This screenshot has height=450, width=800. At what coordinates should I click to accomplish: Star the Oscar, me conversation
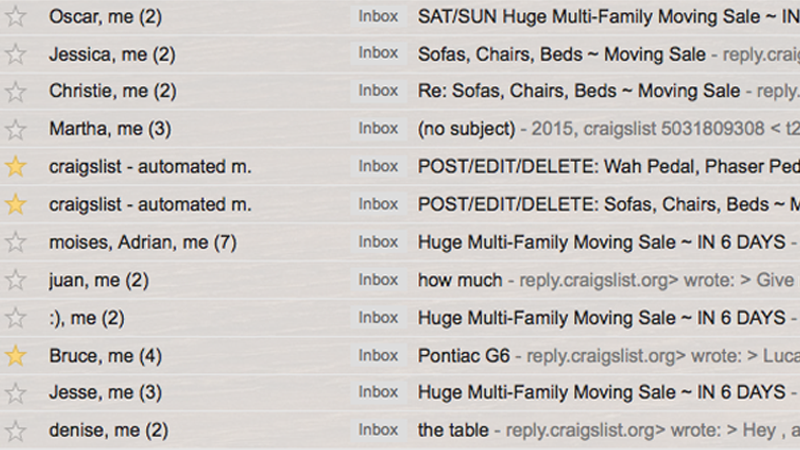16,16
